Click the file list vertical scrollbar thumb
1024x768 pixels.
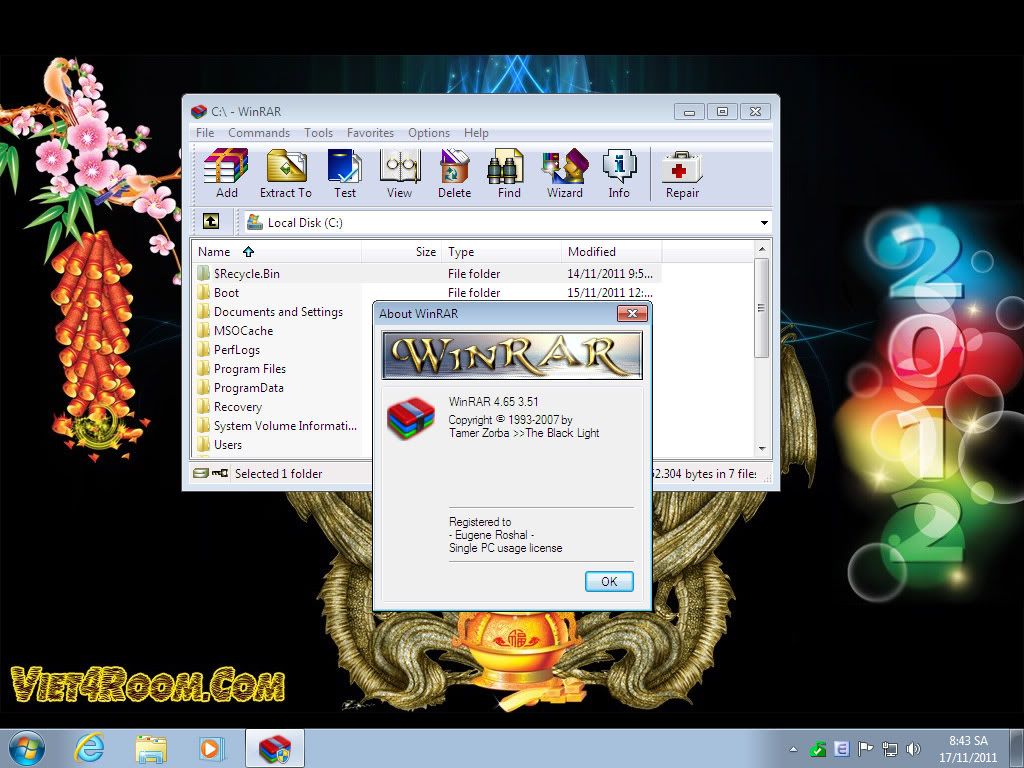pyautogui.click(x=761, y=308)
